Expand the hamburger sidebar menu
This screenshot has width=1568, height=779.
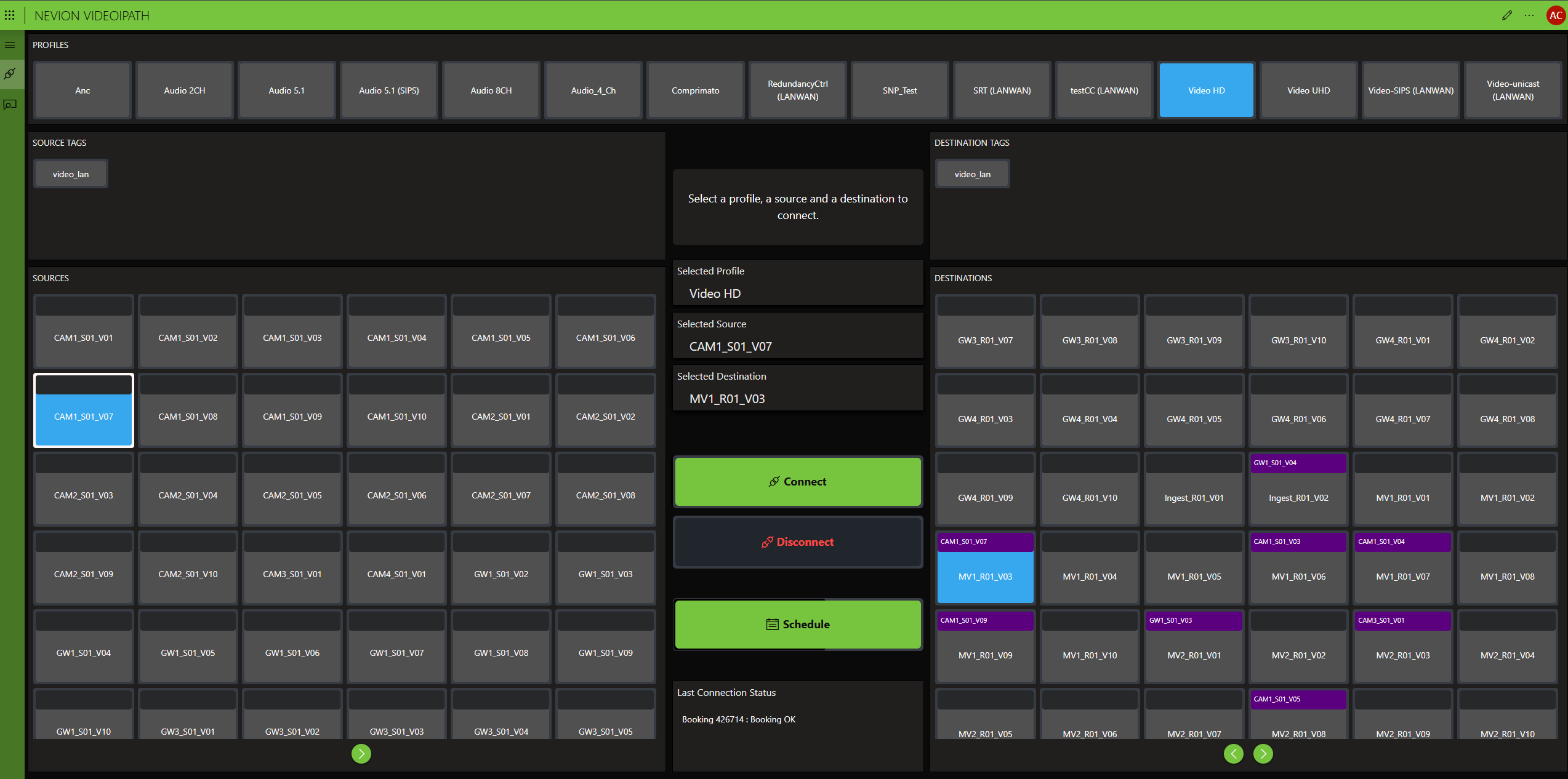pos(10,45)
